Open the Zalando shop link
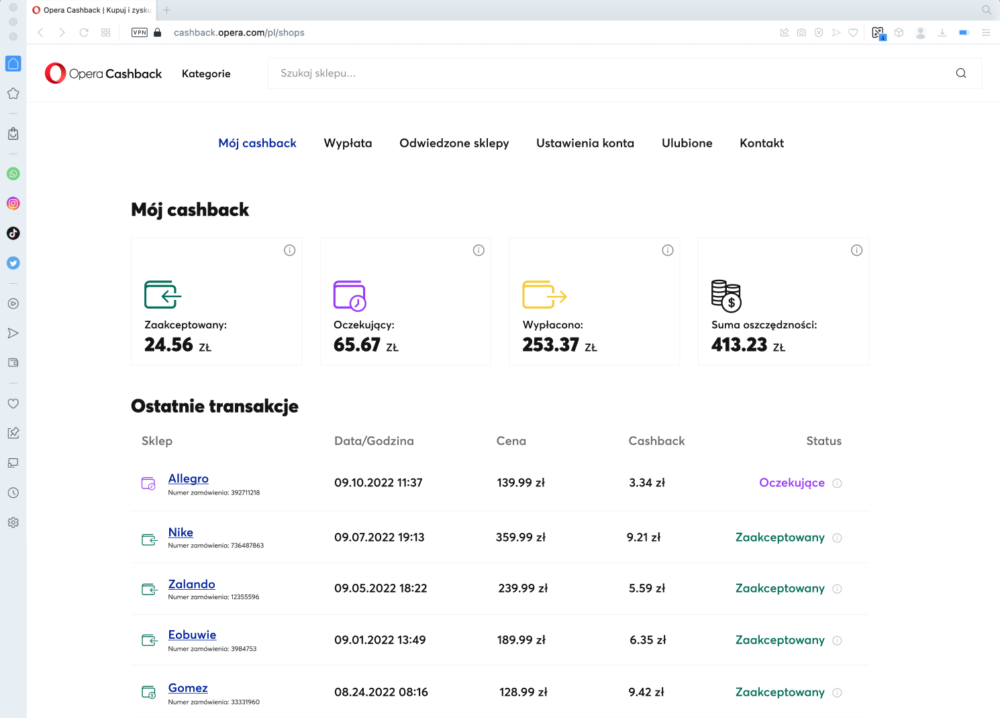 click(x=191, y=583)
